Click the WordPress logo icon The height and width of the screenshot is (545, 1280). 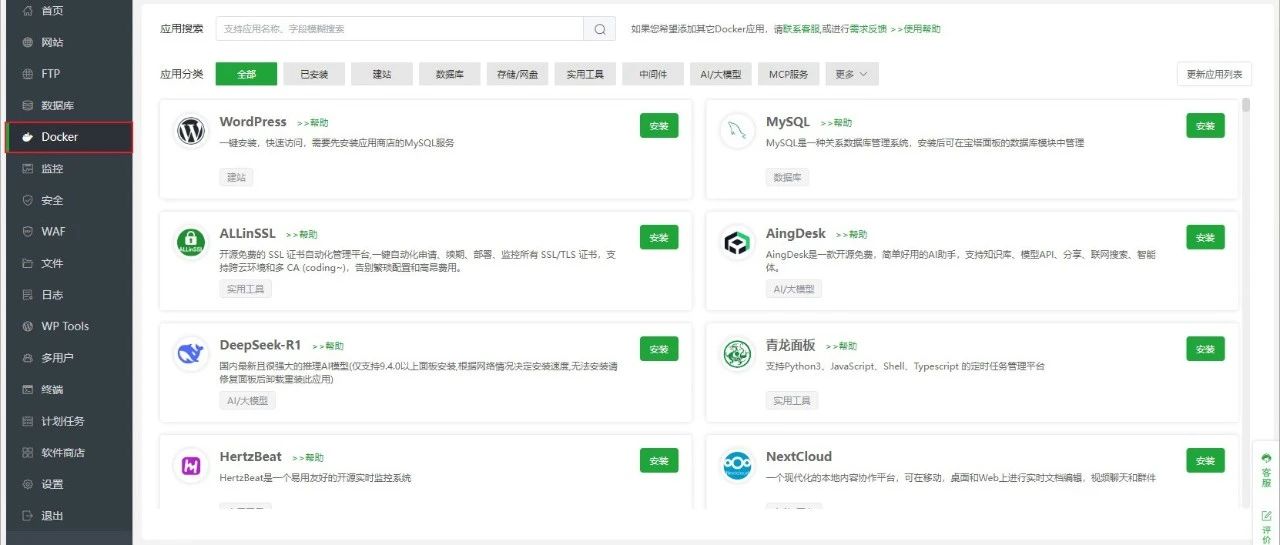[x=191, y=131]
